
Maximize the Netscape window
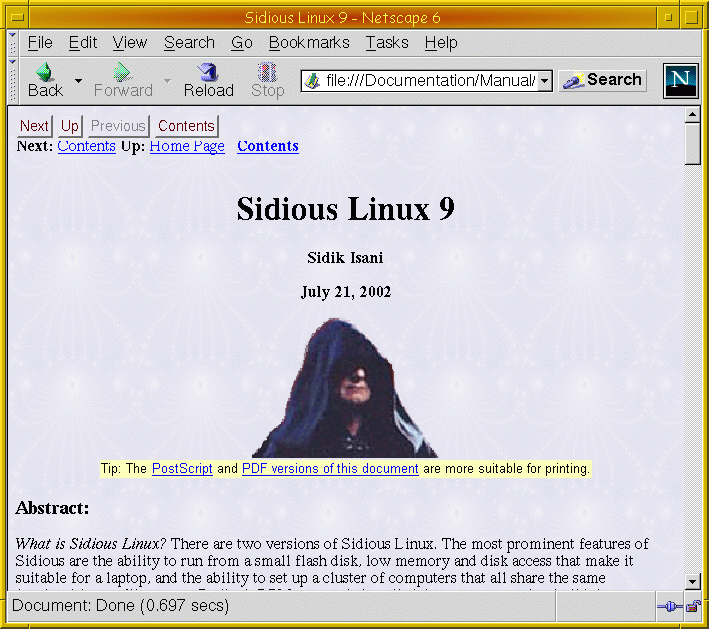[x=691, y=18]
